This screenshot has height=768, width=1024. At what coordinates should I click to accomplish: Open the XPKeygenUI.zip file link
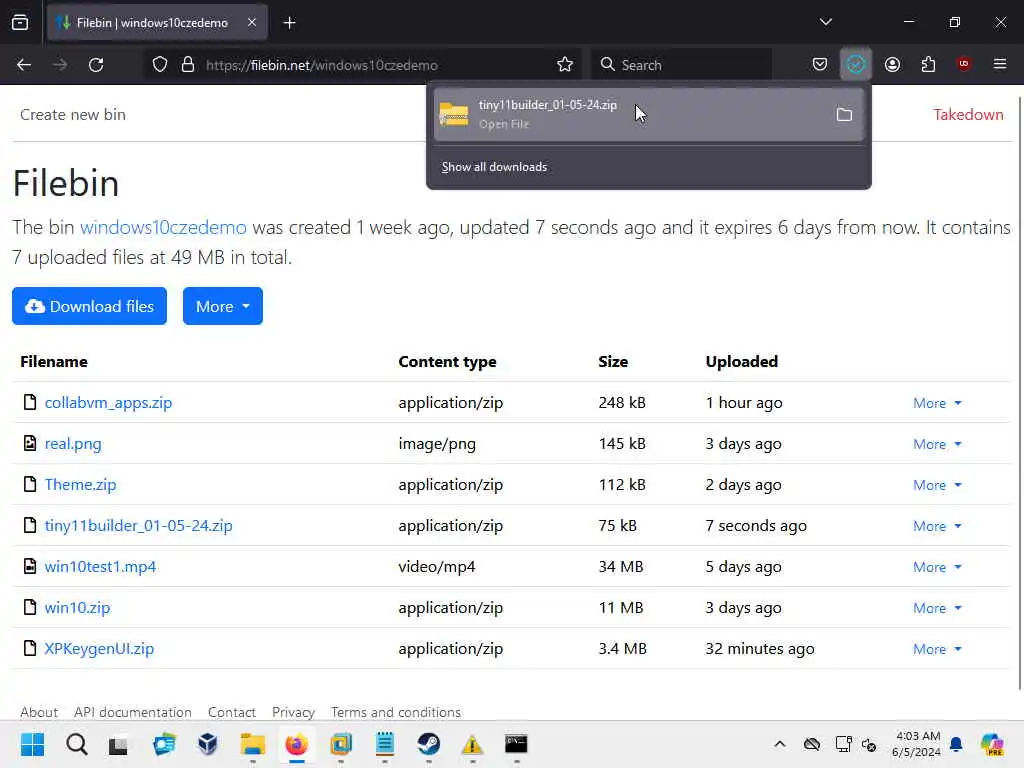[99, 649]
